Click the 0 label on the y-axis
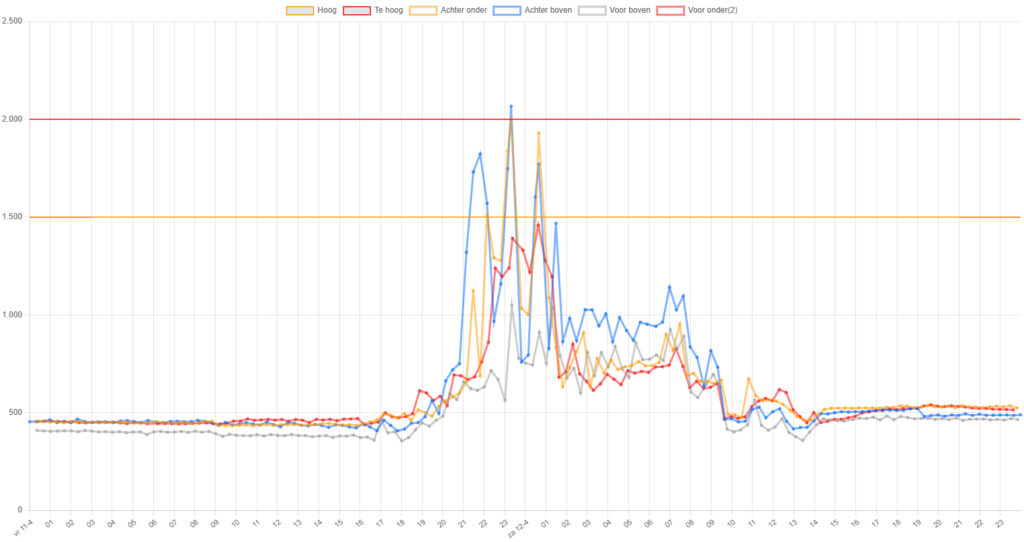 tap(20, 509)
